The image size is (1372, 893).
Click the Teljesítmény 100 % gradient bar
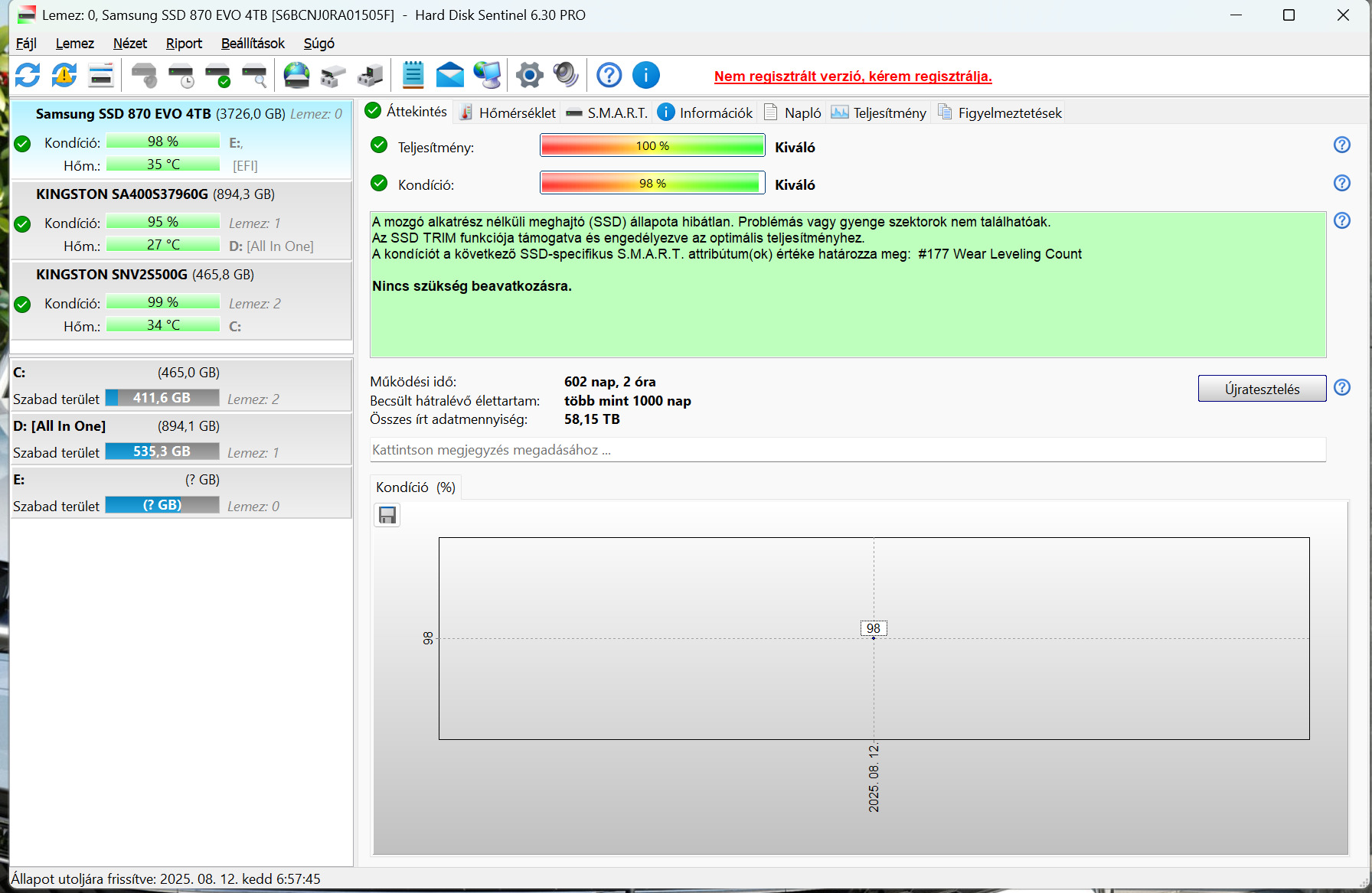652,145
